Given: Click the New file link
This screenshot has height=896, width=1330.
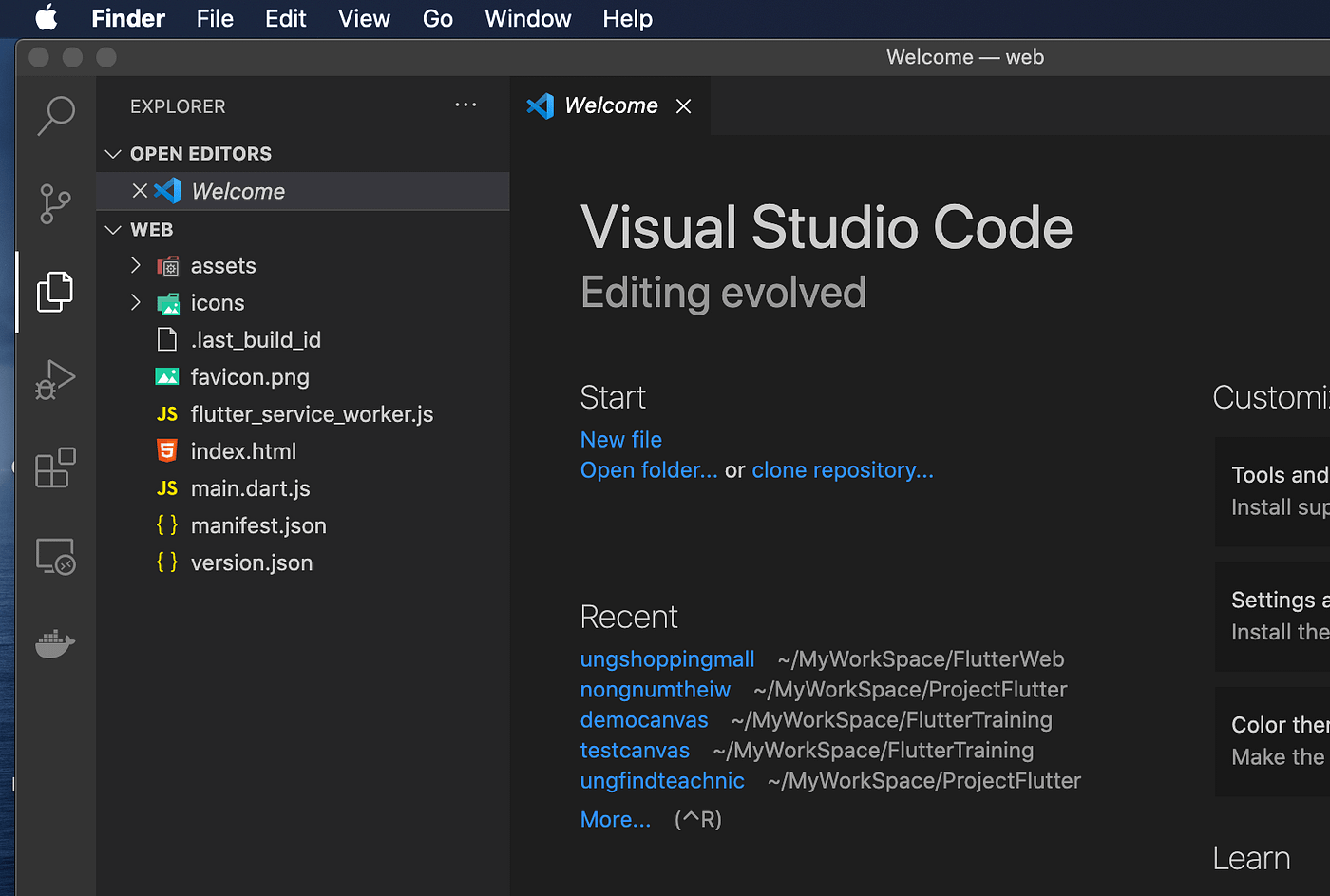Looking at the screenshot, I should coord(620,439).
